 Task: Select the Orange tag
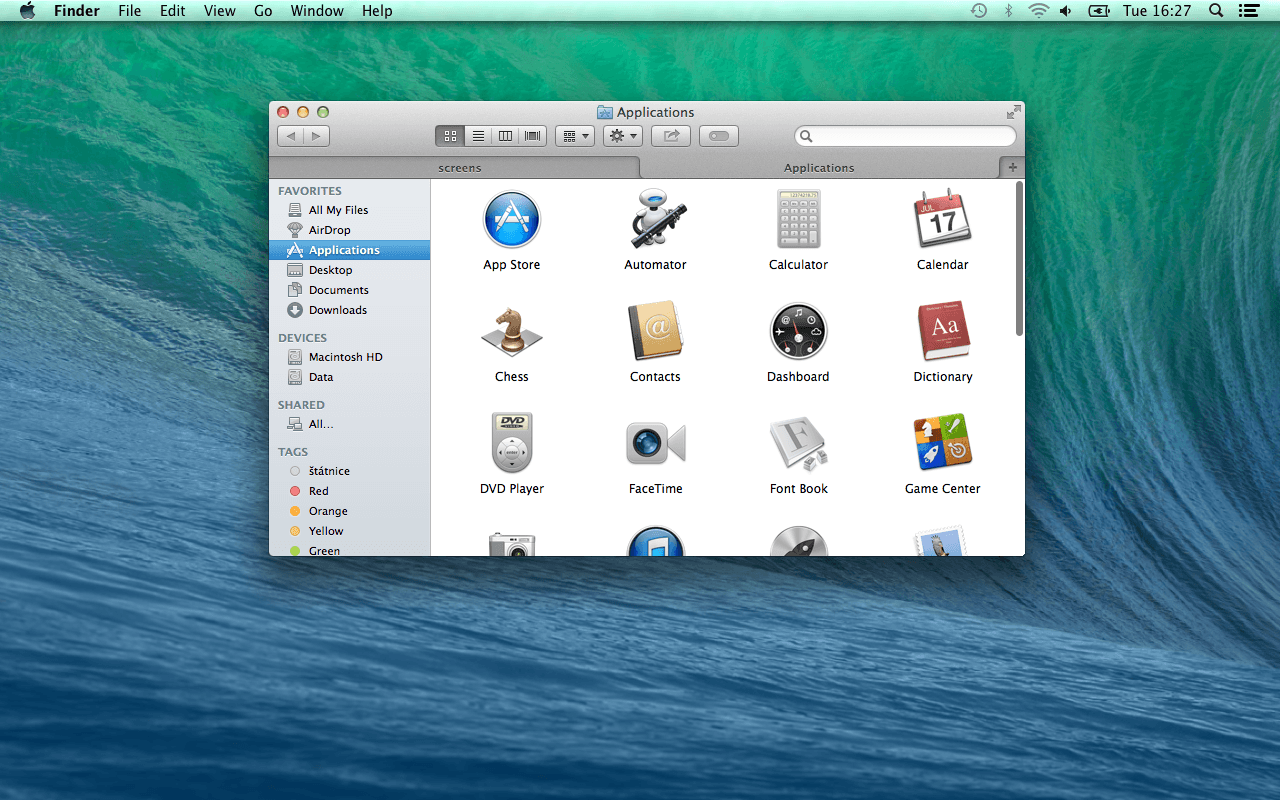[349, 511]
